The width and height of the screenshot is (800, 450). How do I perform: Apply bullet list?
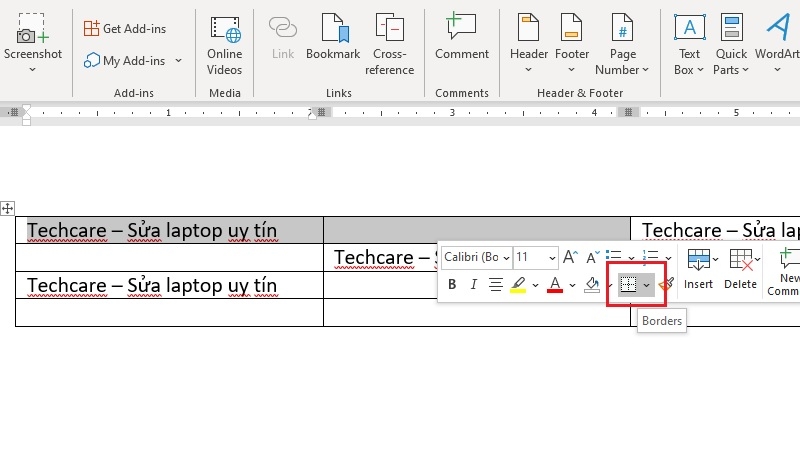(x=614, y=257)
